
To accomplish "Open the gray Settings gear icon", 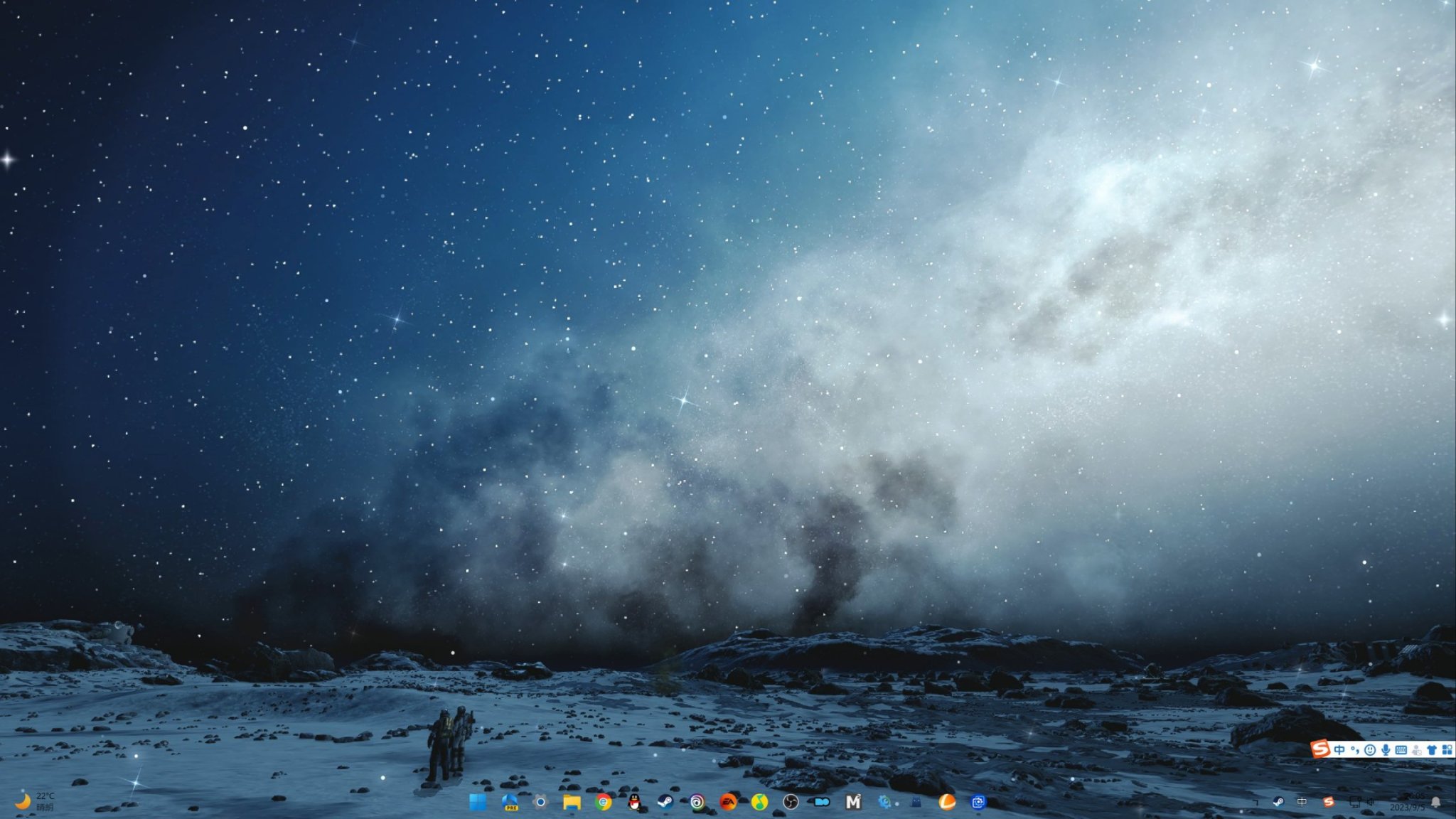I will pos(540,803).
